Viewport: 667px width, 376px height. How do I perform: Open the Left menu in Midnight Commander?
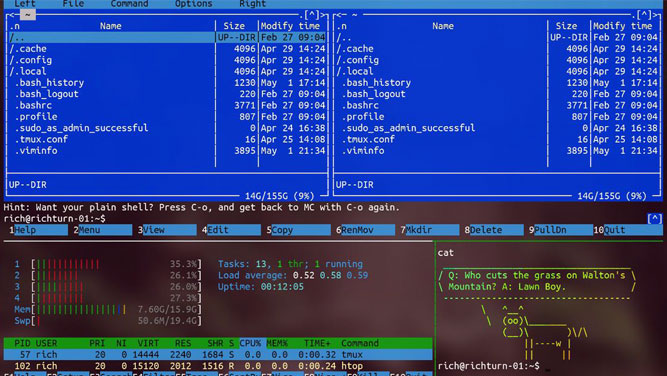pyautogui.click(x=25, y=4)
